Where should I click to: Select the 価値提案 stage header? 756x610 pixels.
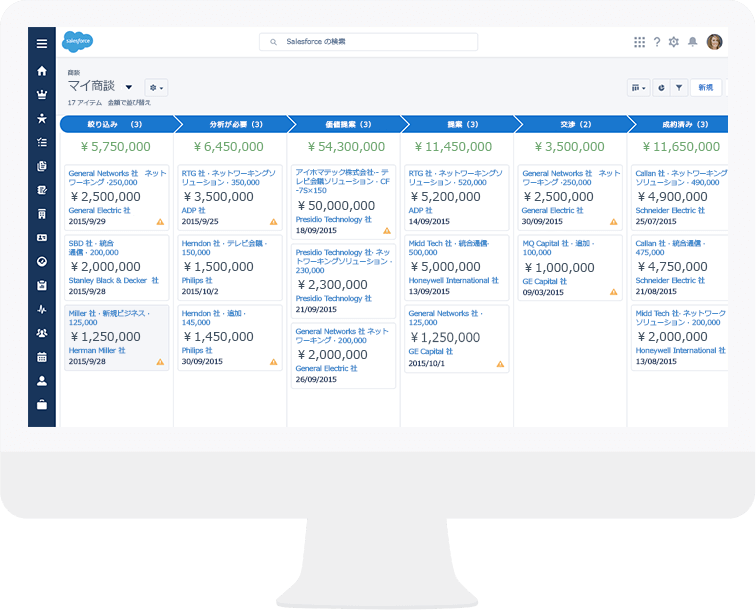click(x=343, y=125)
